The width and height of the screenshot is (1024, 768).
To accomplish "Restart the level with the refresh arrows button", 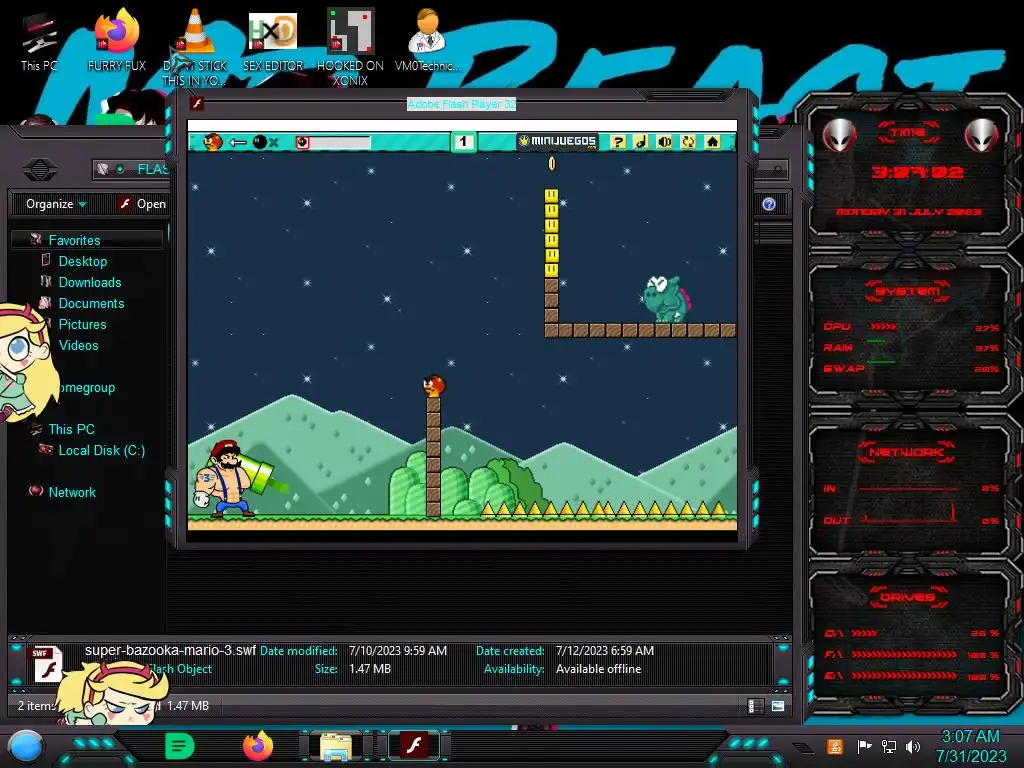I will [688, 142].
